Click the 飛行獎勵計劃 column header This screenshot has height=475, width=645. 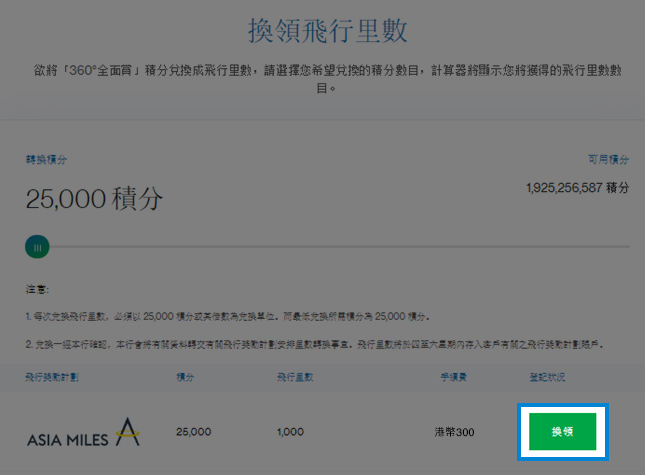pos(52,377)
